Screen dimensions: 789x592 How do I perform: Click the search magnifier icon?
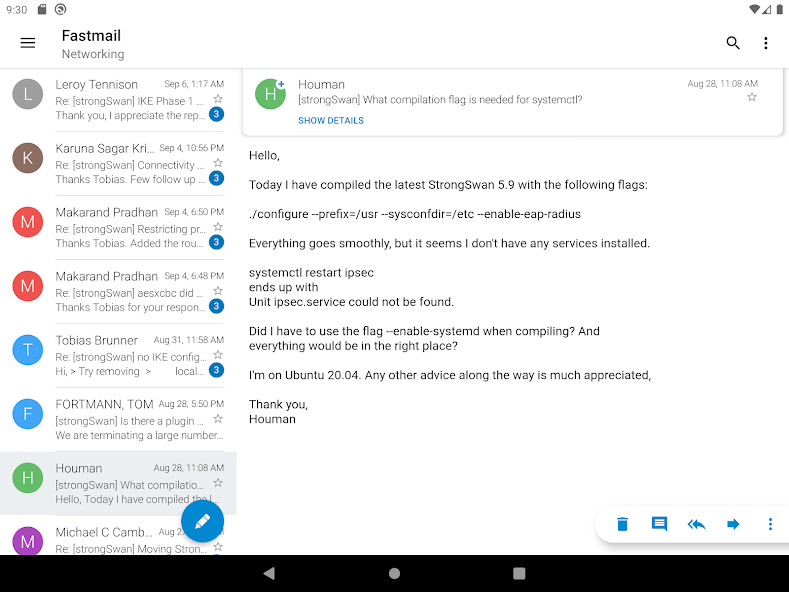tap(733, 43)
